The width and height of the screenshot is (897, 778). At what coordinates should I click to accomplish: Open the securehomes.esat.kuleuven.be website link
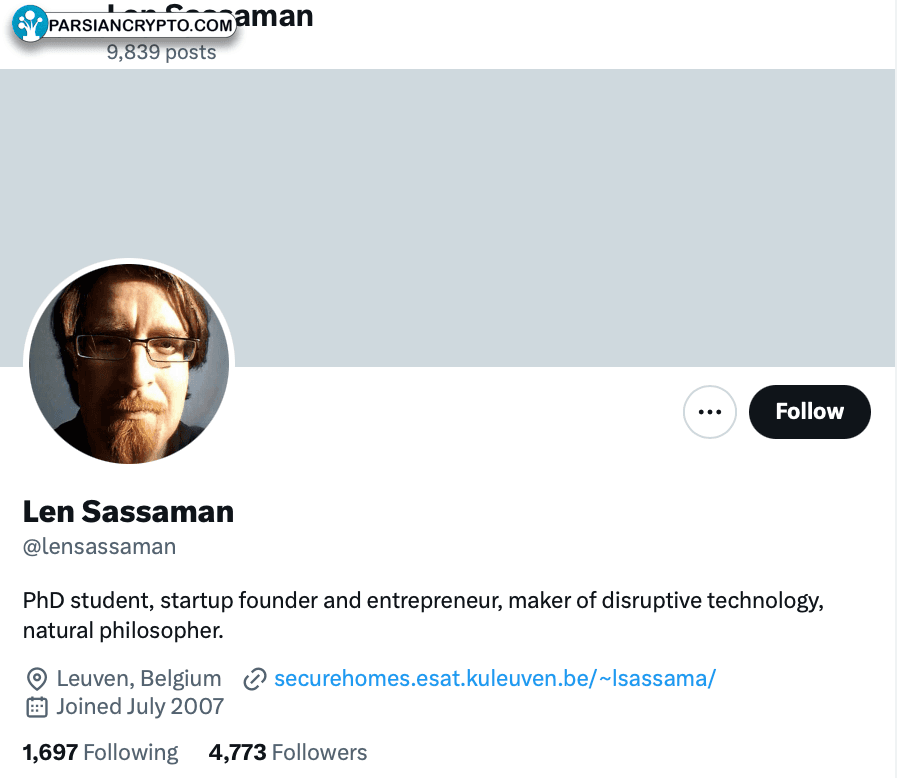point(494,679)
